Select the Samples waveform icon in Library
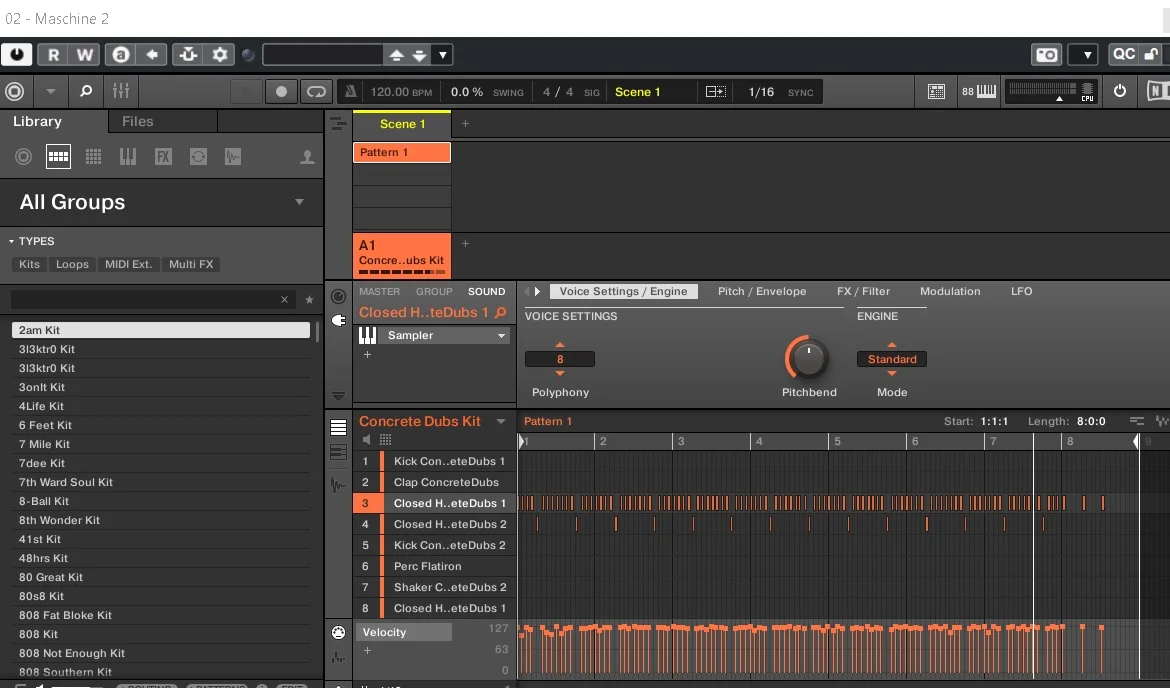Screen dimensions: 1170x688 (x=233, y=157)
